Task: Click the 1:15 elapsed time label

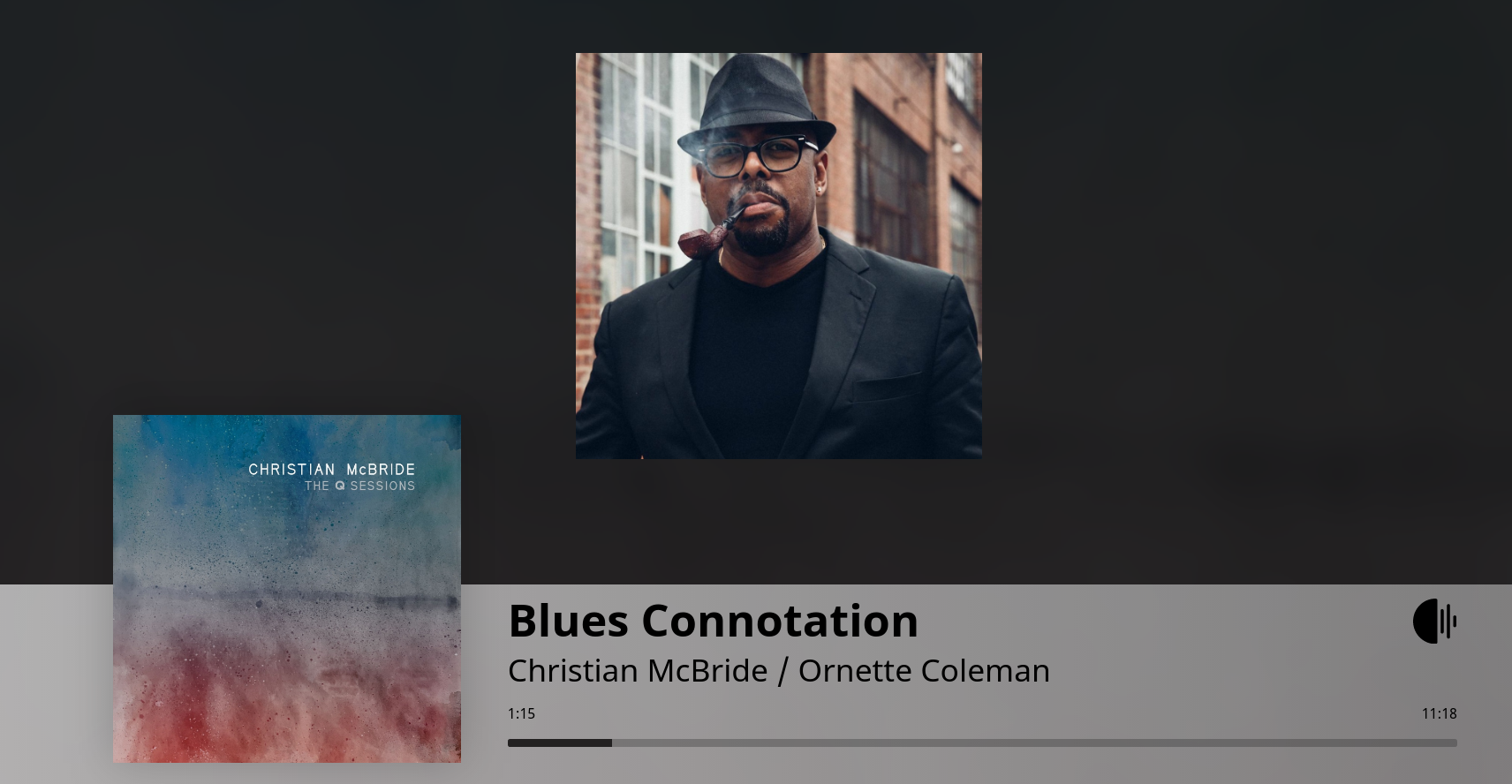Action: tap(521, 713)
